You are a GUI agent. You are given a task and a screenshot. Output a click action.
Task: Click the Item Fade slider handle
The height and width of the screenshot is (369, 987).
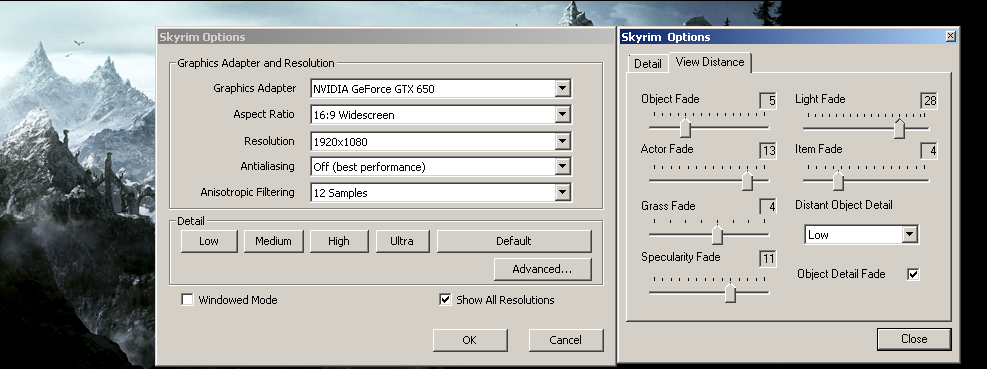tap(838, 181)
